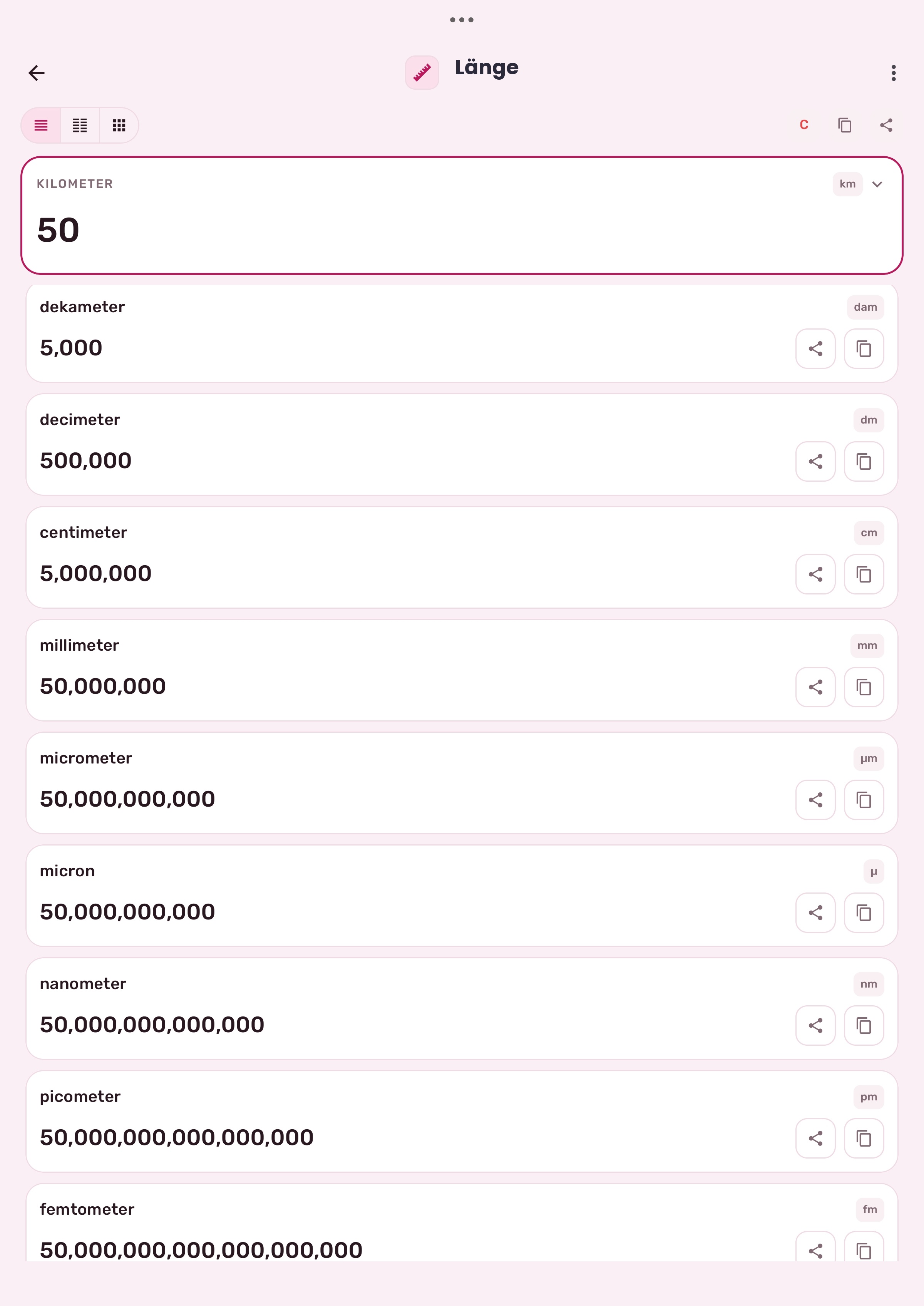Edit the kilometer value field showing 50
The image size is (924, 1306).
462,216
